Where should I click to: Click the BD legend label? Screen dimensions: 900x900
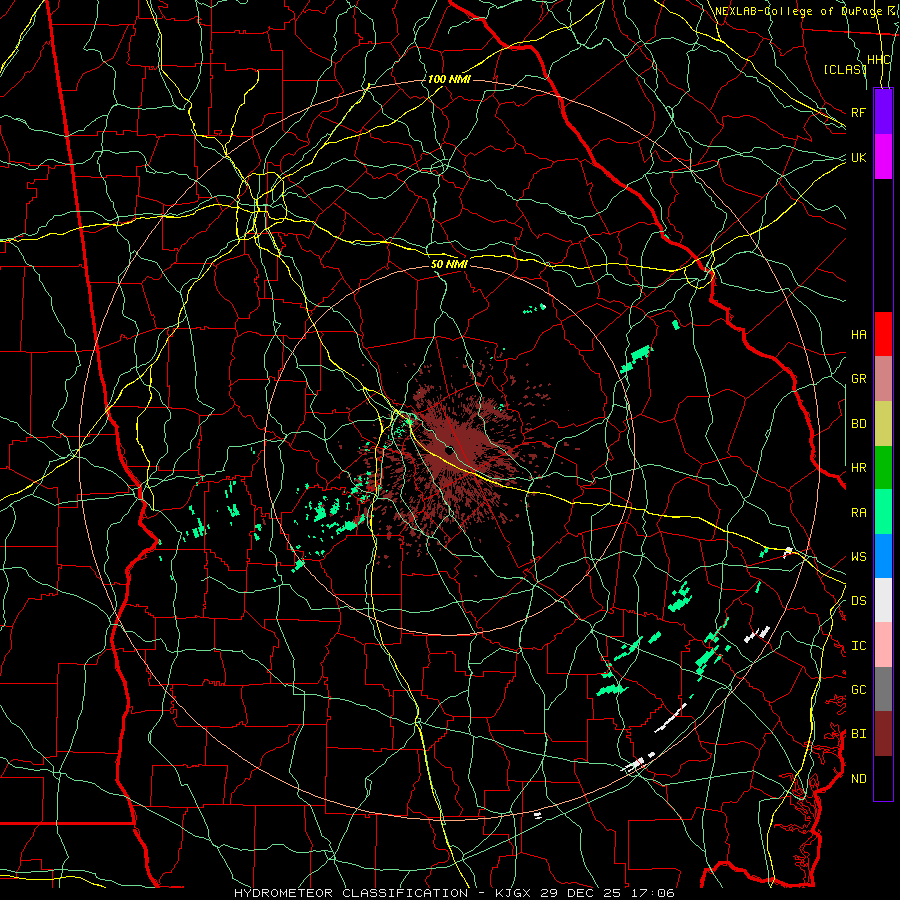(x=858, y=424)
